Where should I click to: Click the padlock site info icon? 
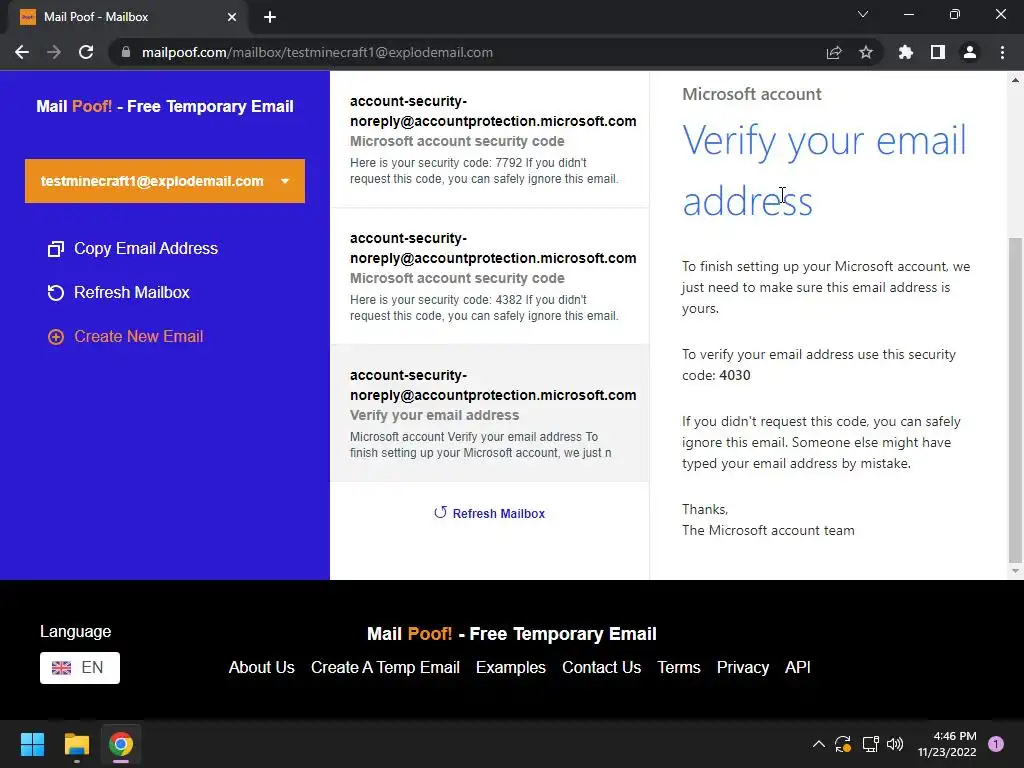[126, 52]
